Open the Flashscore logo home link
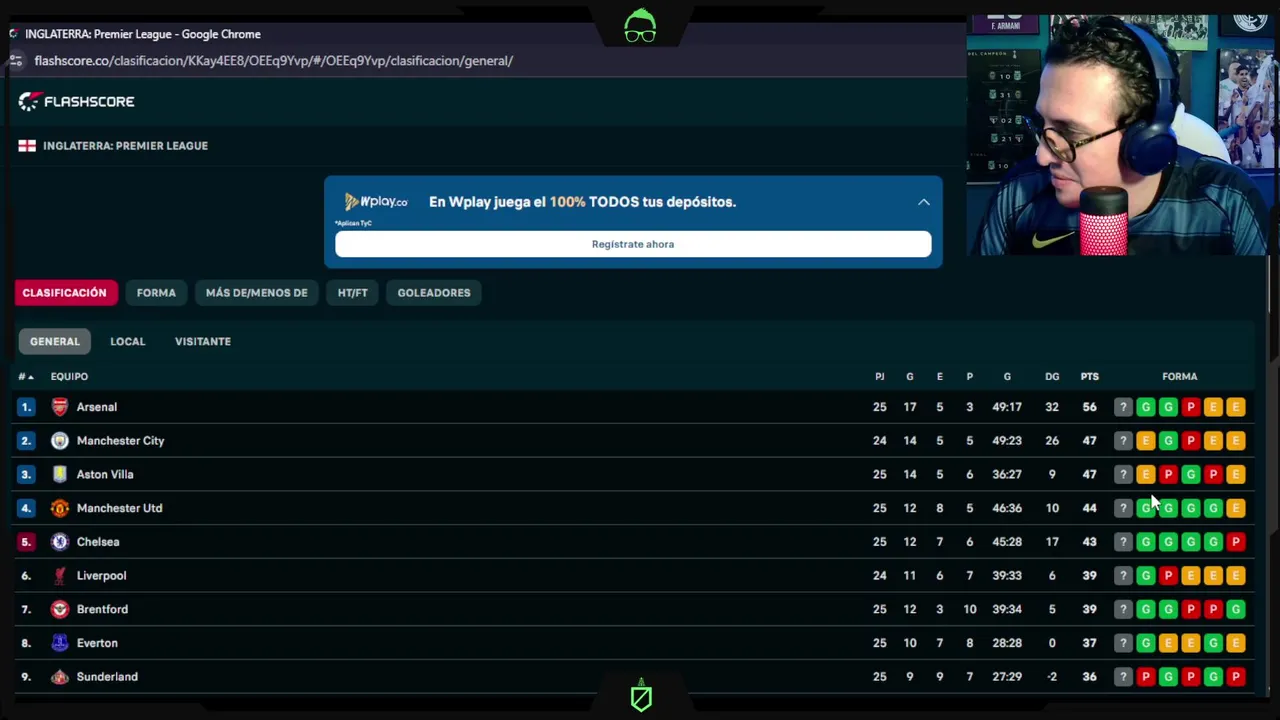 tap(76, 101)
